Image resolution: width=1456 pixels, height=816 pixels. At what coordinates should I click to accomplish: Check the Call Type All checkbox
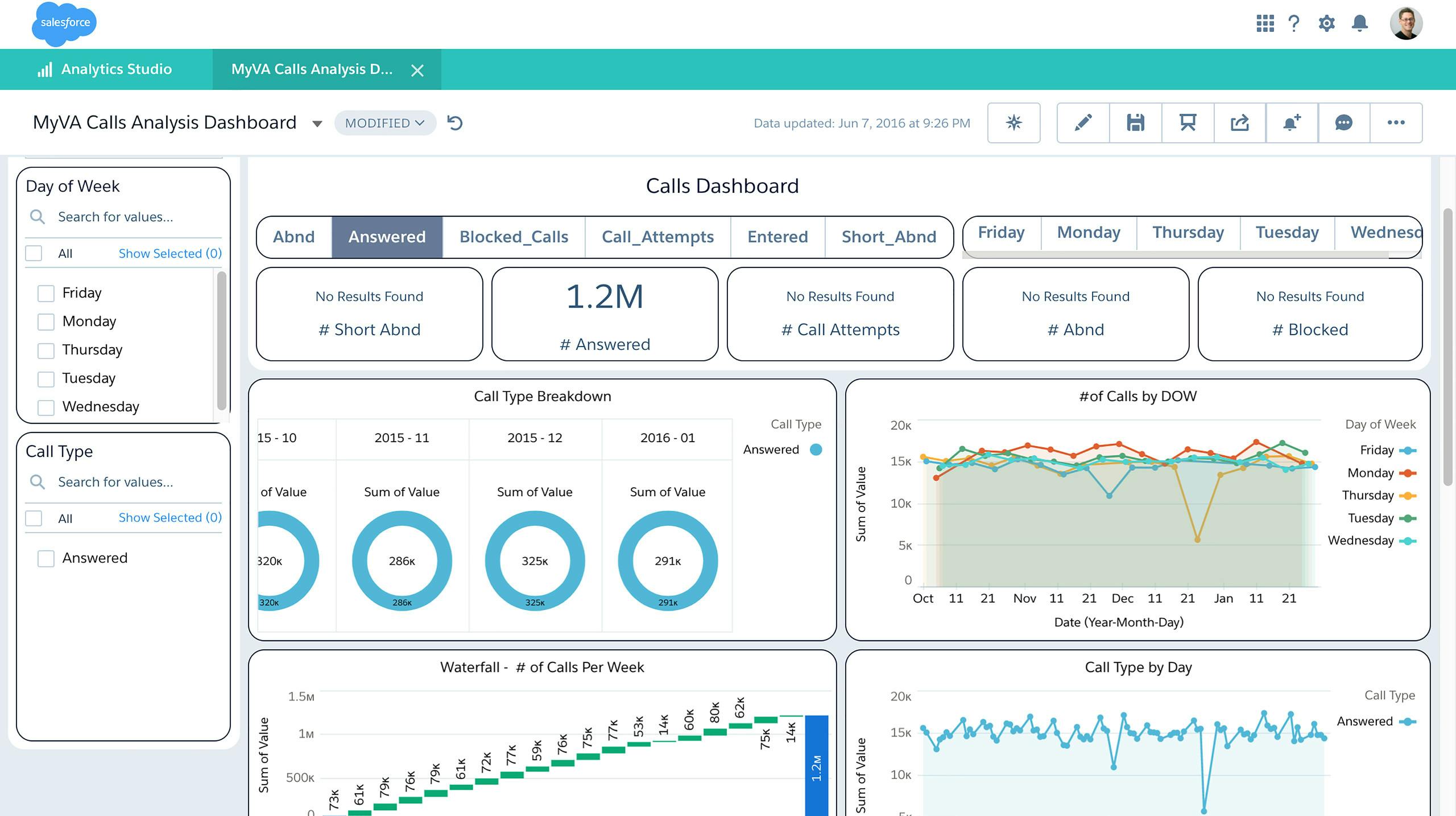pyautogui.click(x=34, y=518)
